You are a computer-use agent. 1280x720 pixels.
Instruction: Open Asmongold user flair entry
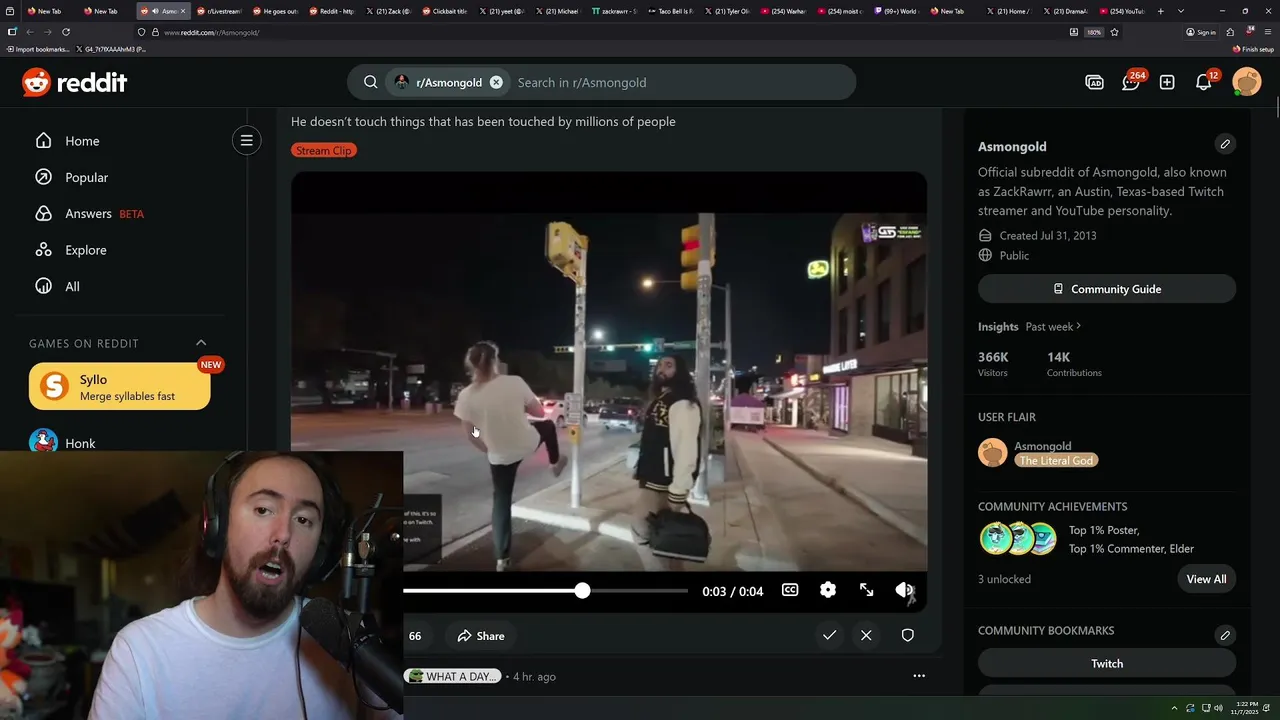pos(1038,453)
